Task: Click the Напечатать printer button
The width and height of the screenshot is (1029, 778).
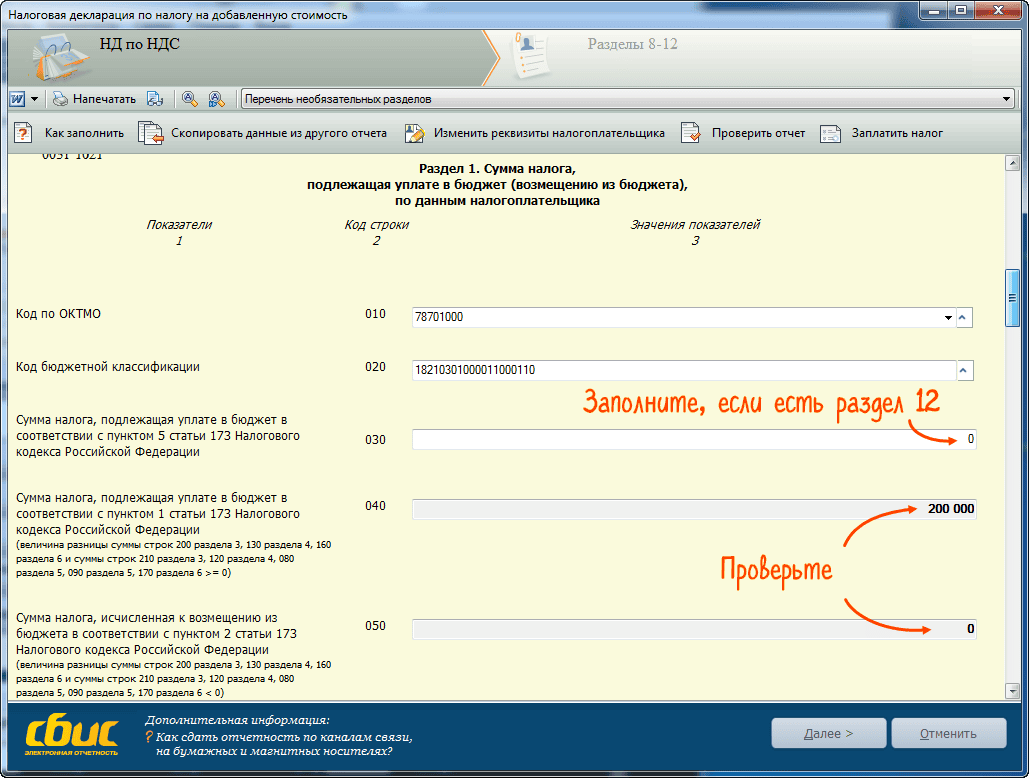Action: [93, 99]
